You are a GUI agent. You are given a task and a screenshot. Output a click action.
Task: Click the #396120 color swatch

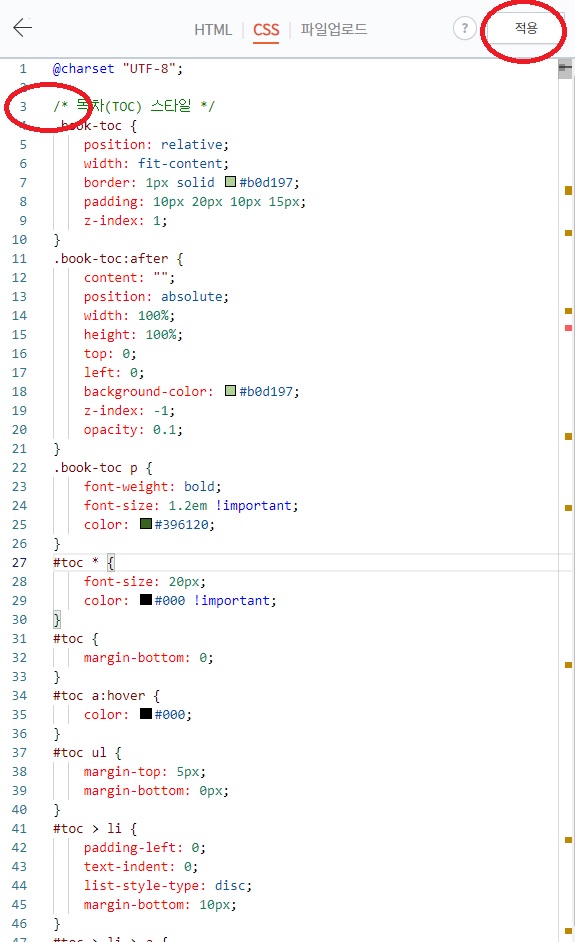pyautogui.click(x=145, y=523)
